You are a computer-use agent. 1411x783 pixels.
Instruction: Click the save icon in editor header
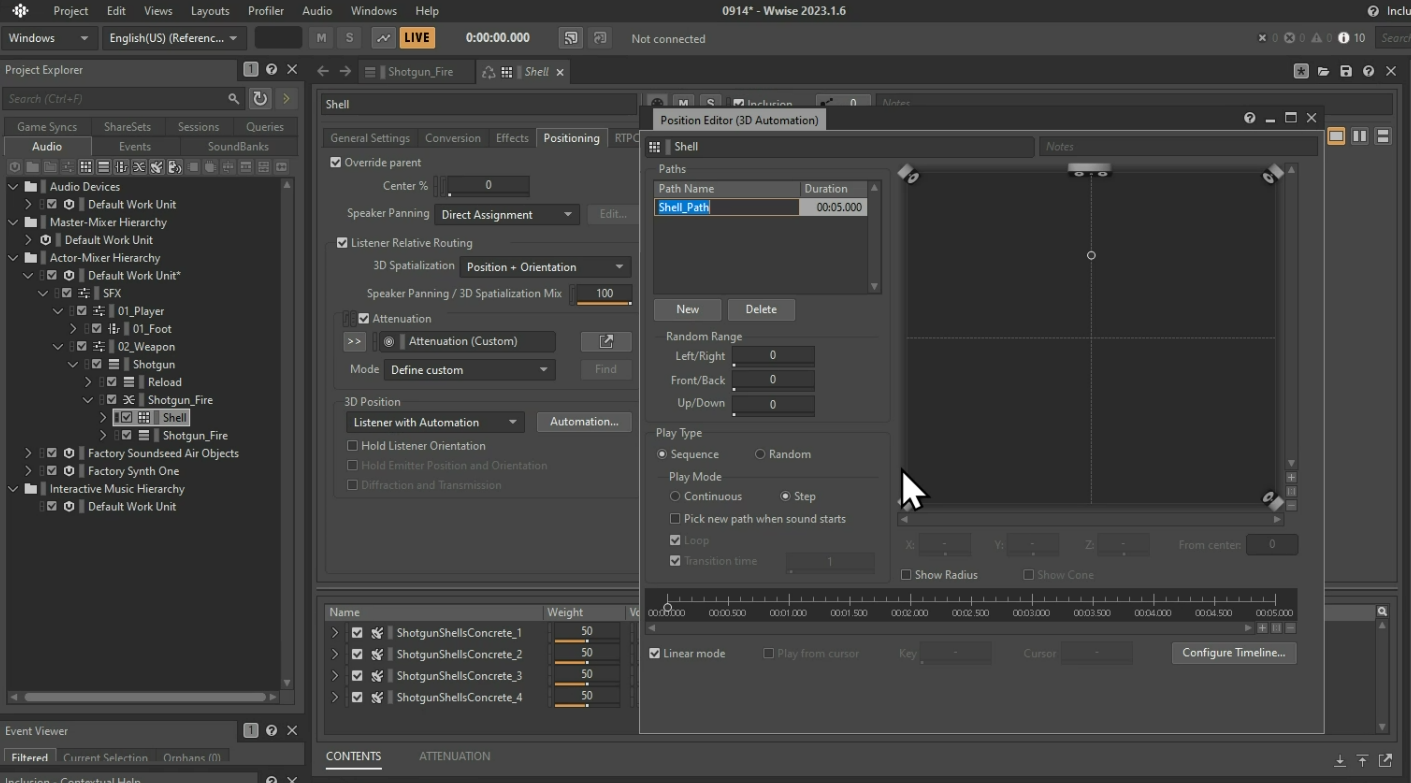pyautogui.click(x=1346, y=71)
